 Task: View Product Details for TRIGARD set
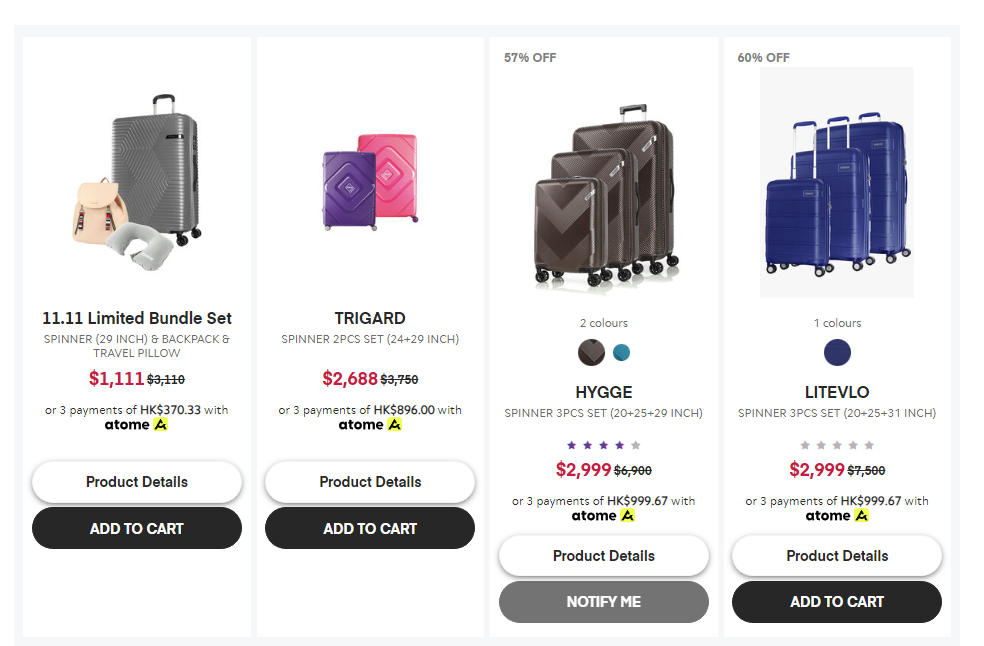(370, 482)
